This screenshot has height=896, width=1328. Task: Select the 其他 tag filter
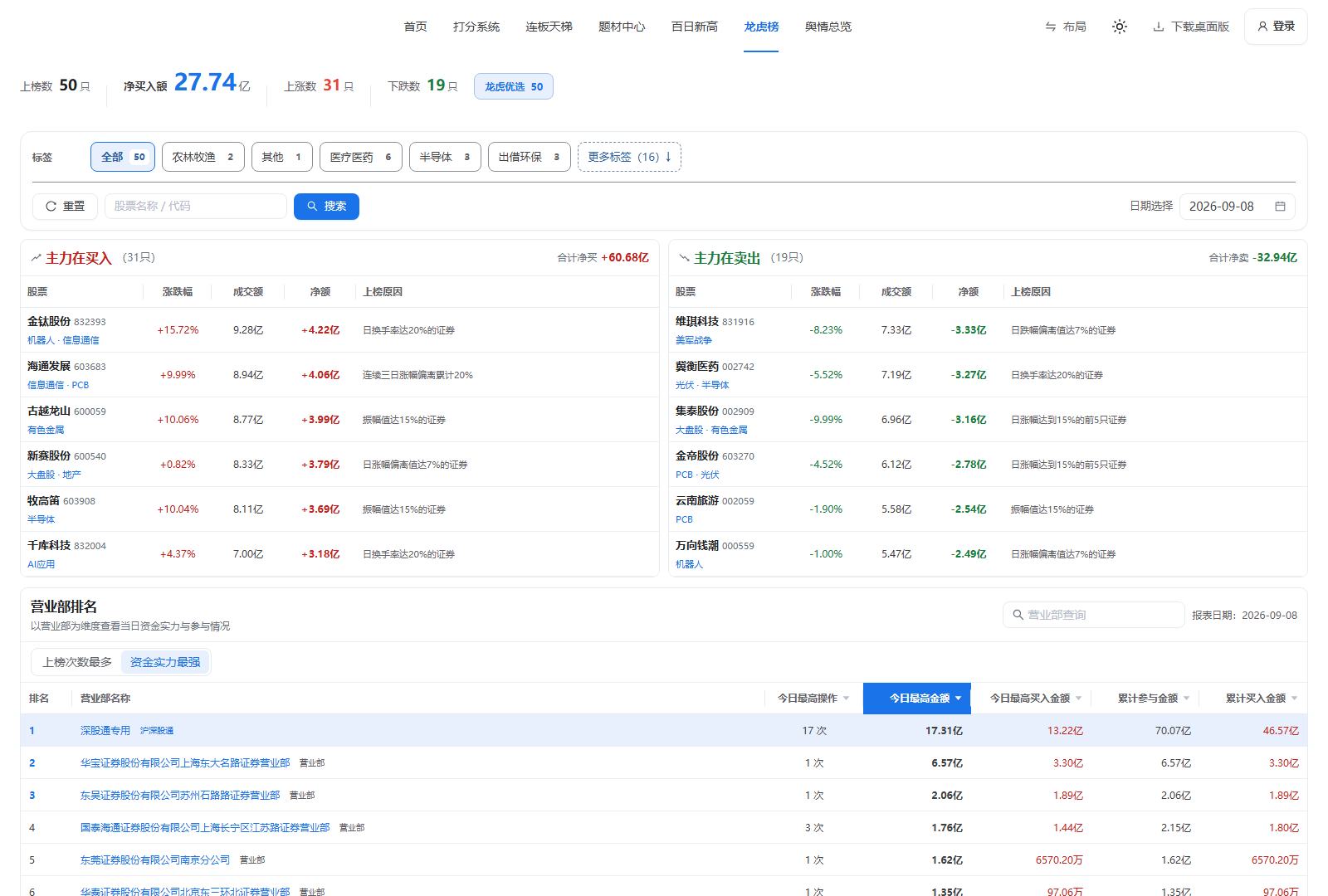point(282,157)
